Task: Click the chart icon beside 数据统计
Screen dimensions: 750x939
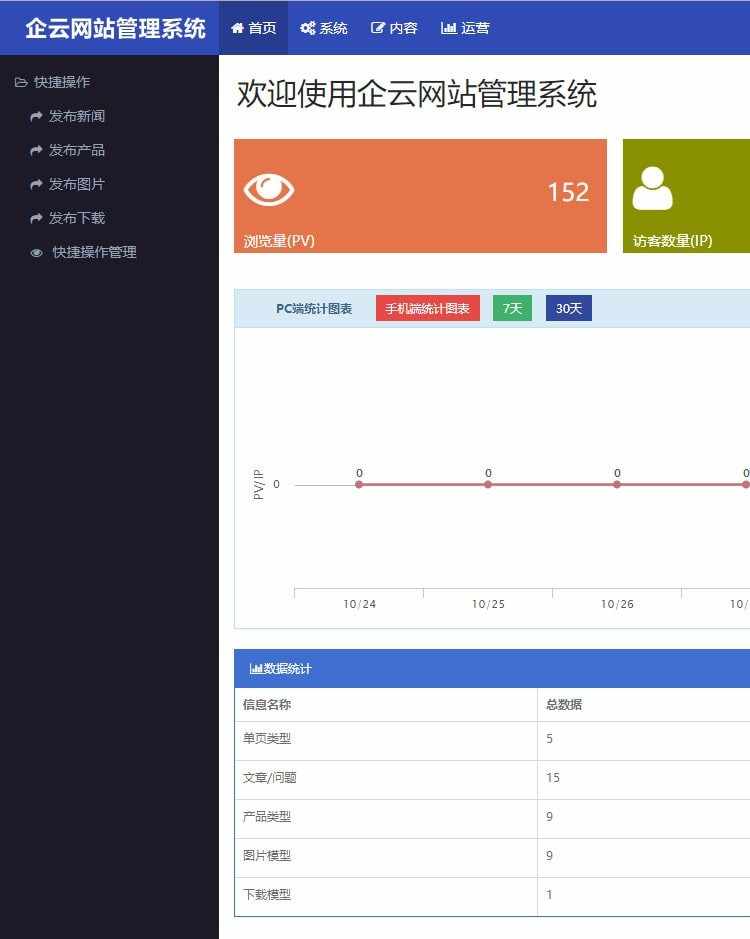Action: (256, 669)
